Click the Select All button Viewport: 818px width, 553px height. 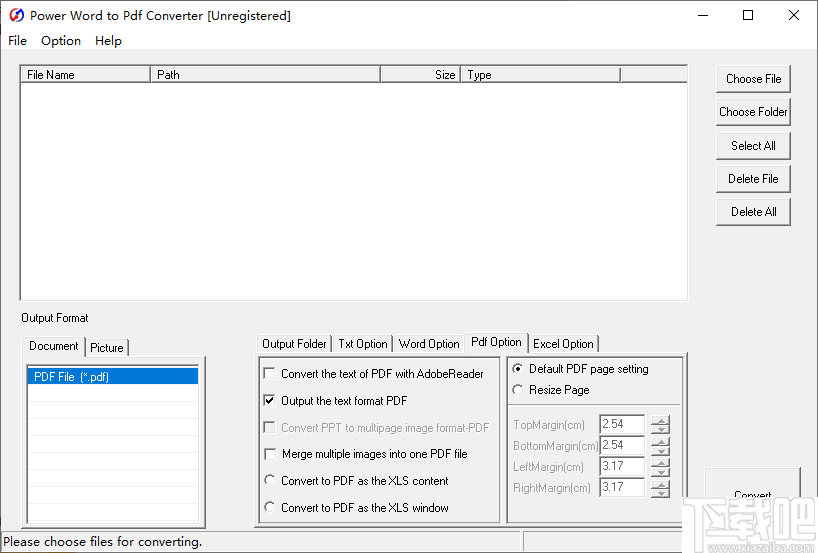(x=753, y=146)
